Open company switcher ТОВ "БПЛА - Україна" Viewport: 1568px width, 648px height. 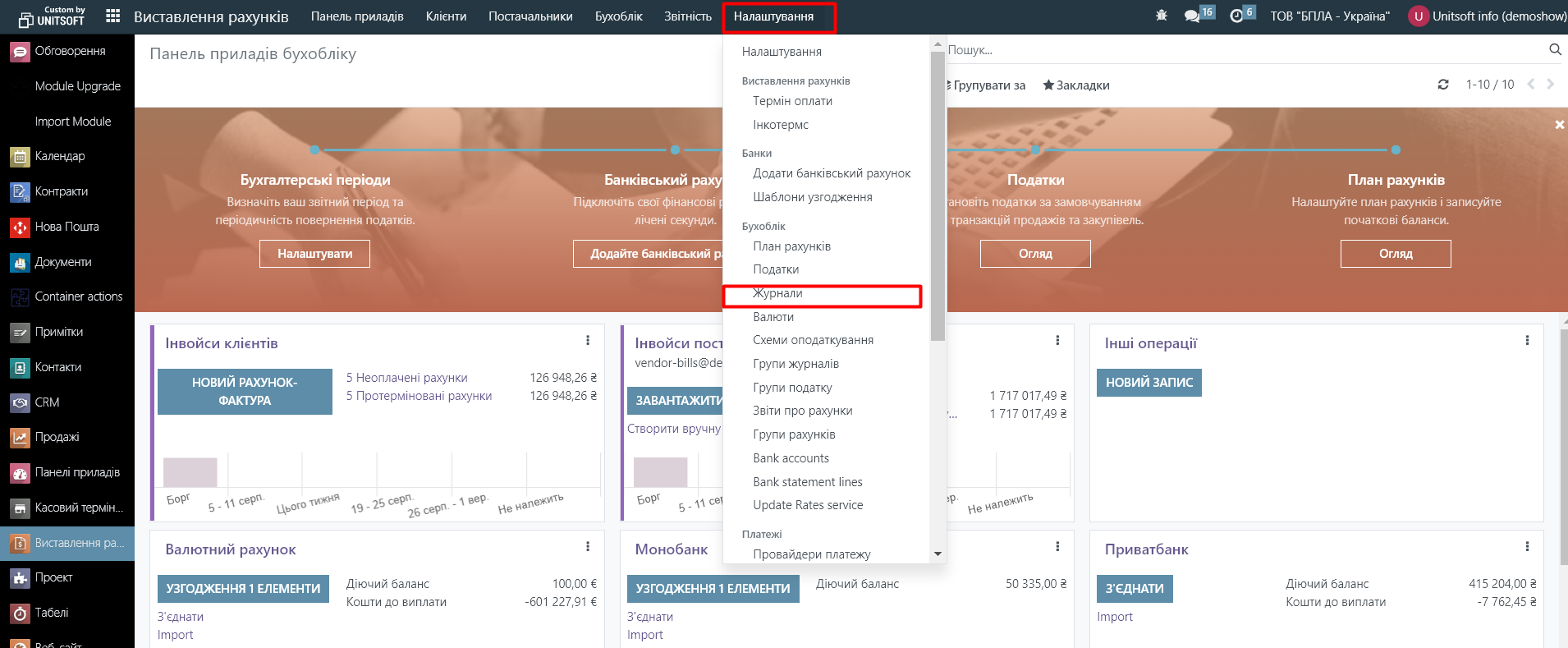[1330, 16]
